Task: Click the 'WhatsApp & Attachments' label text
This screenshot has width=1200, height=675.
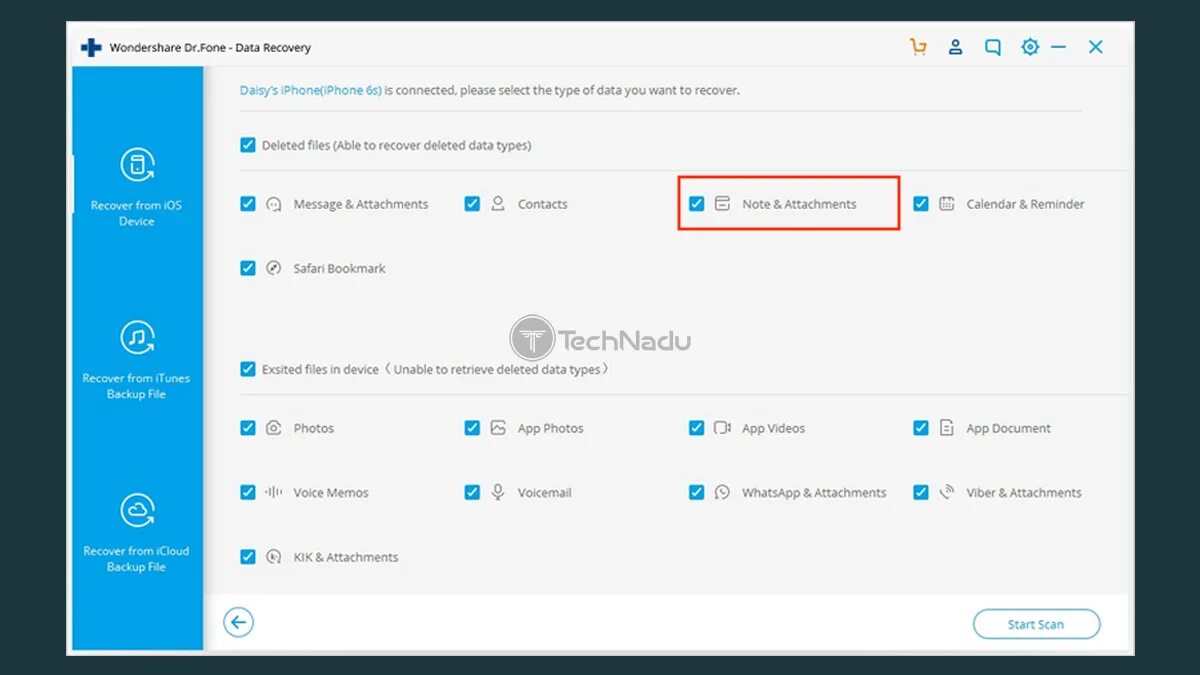Action: pos(814,492)
